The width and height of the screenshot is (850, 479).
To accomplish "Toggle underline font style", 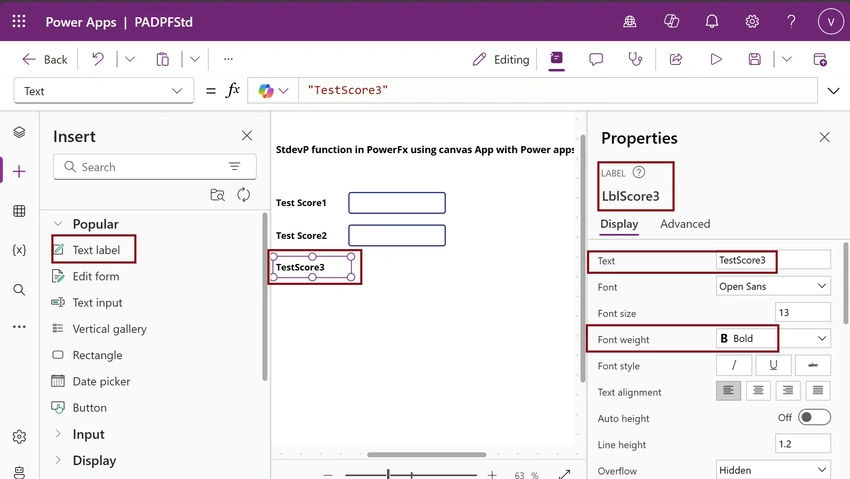I will [x=774, y=365].
